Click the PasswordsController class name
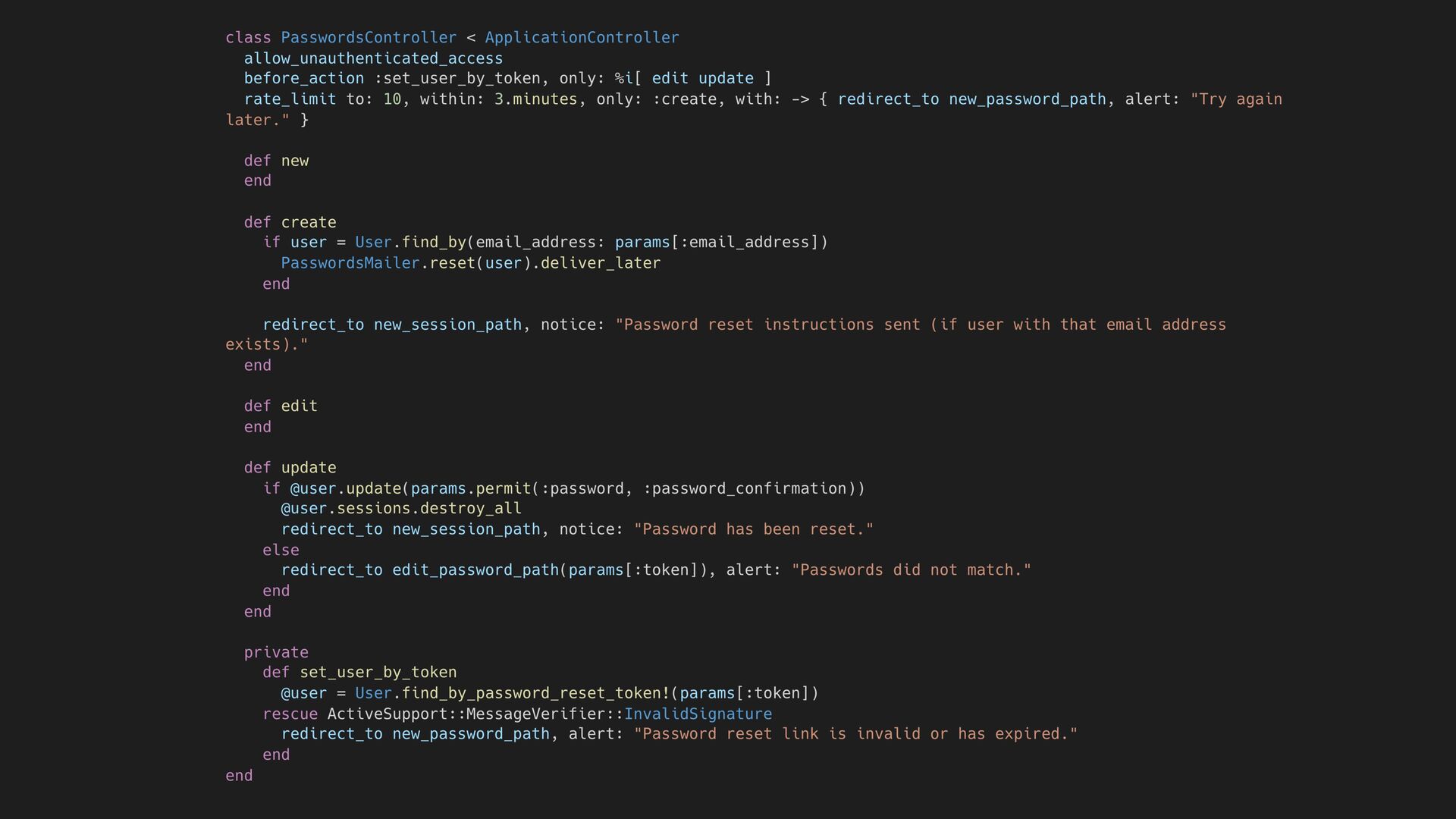Image resolution: width=1456 pixels, height=819 pixels. click(369, 38)
